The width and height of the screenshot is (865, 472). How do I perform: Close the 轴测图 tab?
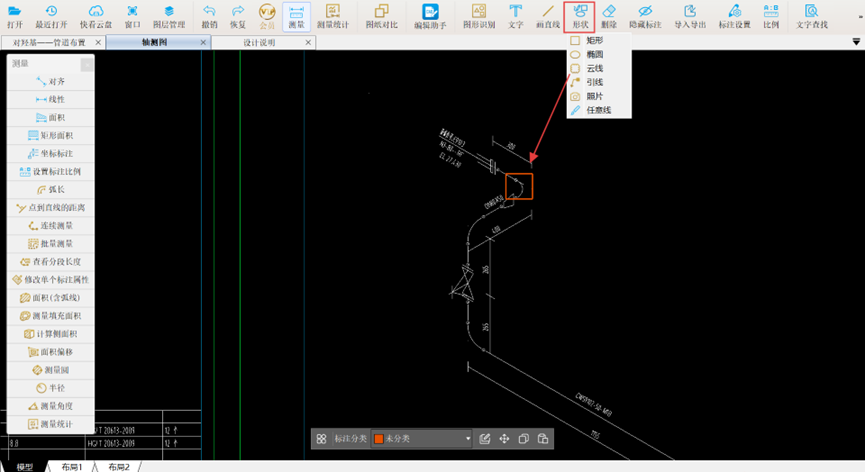pyautogui.click(x=203, y=42)
